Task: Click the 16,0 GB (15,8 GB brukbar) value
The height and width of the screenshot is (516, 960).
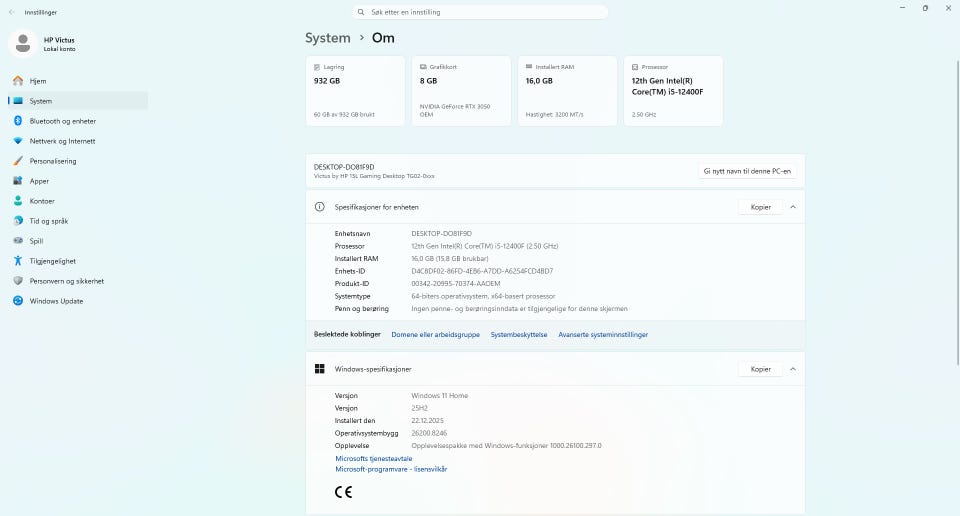Action: 449,258
